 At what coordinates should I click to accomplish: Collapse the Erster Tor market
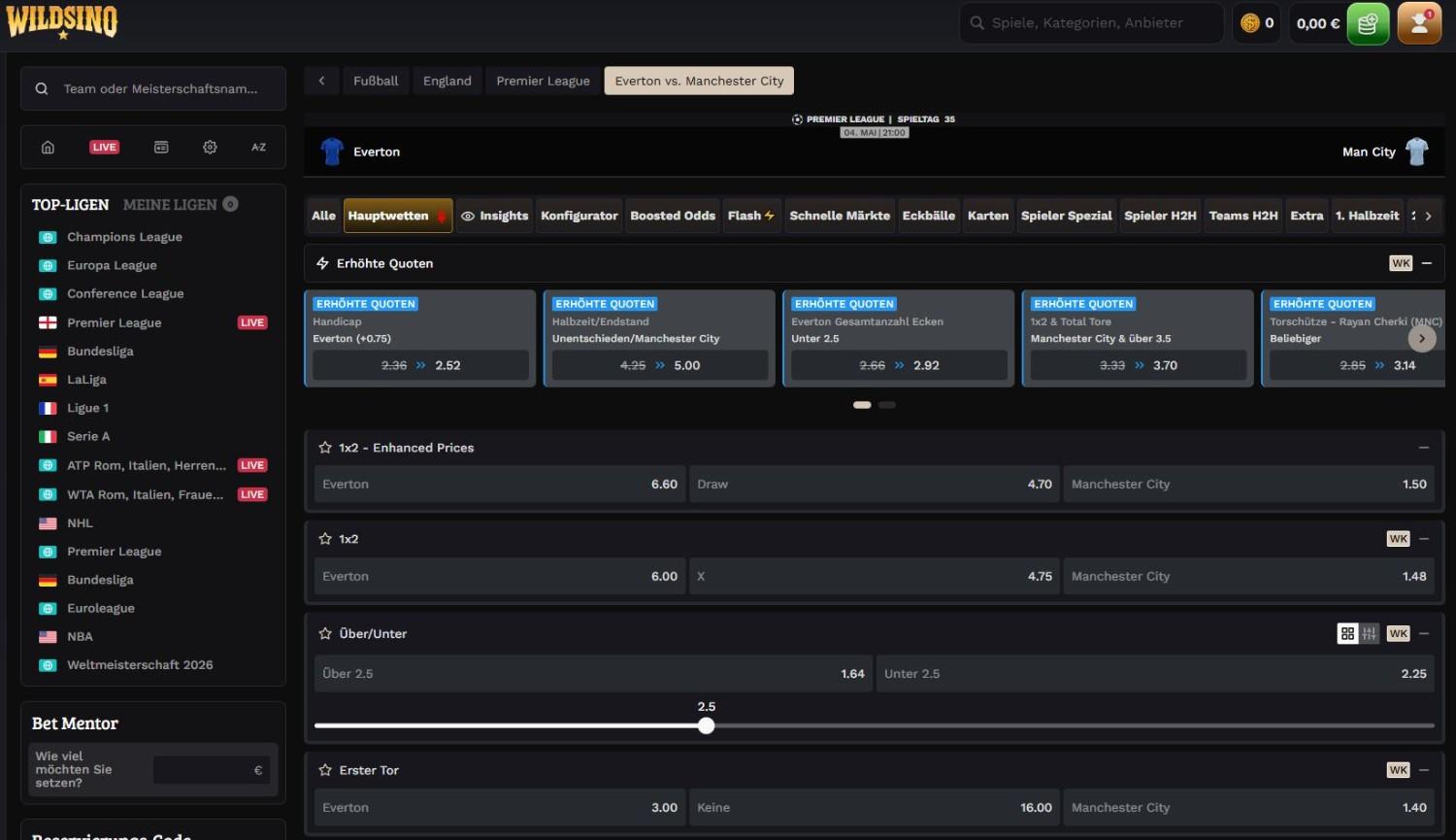1424,770
